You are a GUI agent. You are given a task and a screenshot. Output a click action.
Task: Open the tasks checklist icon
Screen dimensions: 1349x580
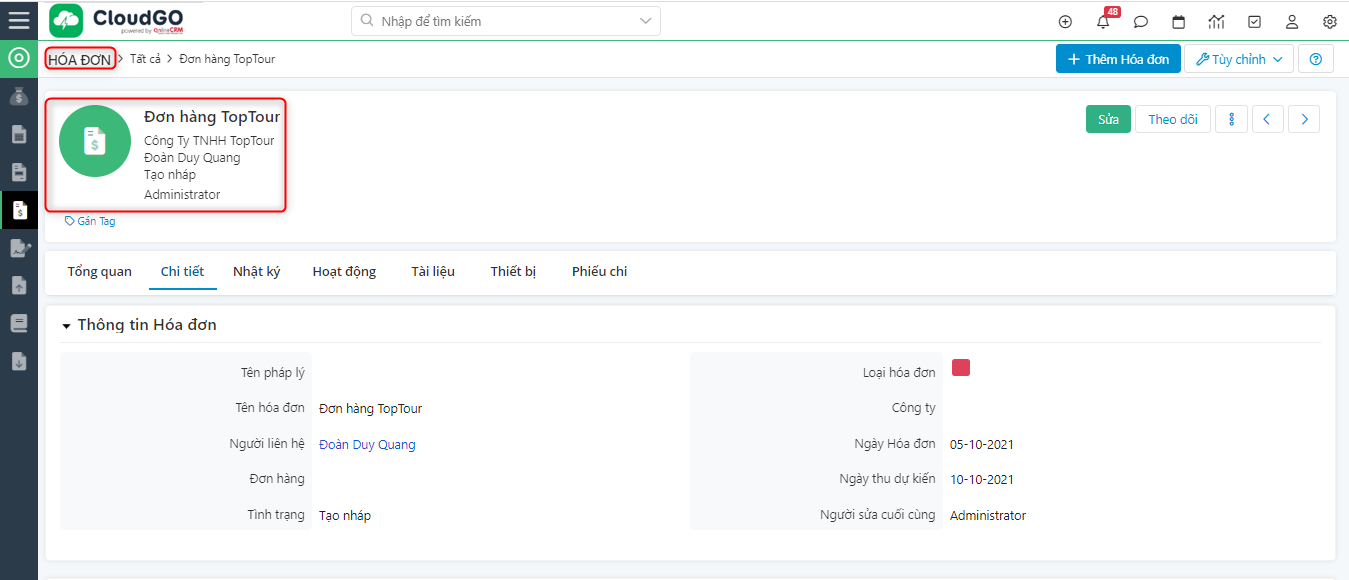click(x=1254, y=22)
